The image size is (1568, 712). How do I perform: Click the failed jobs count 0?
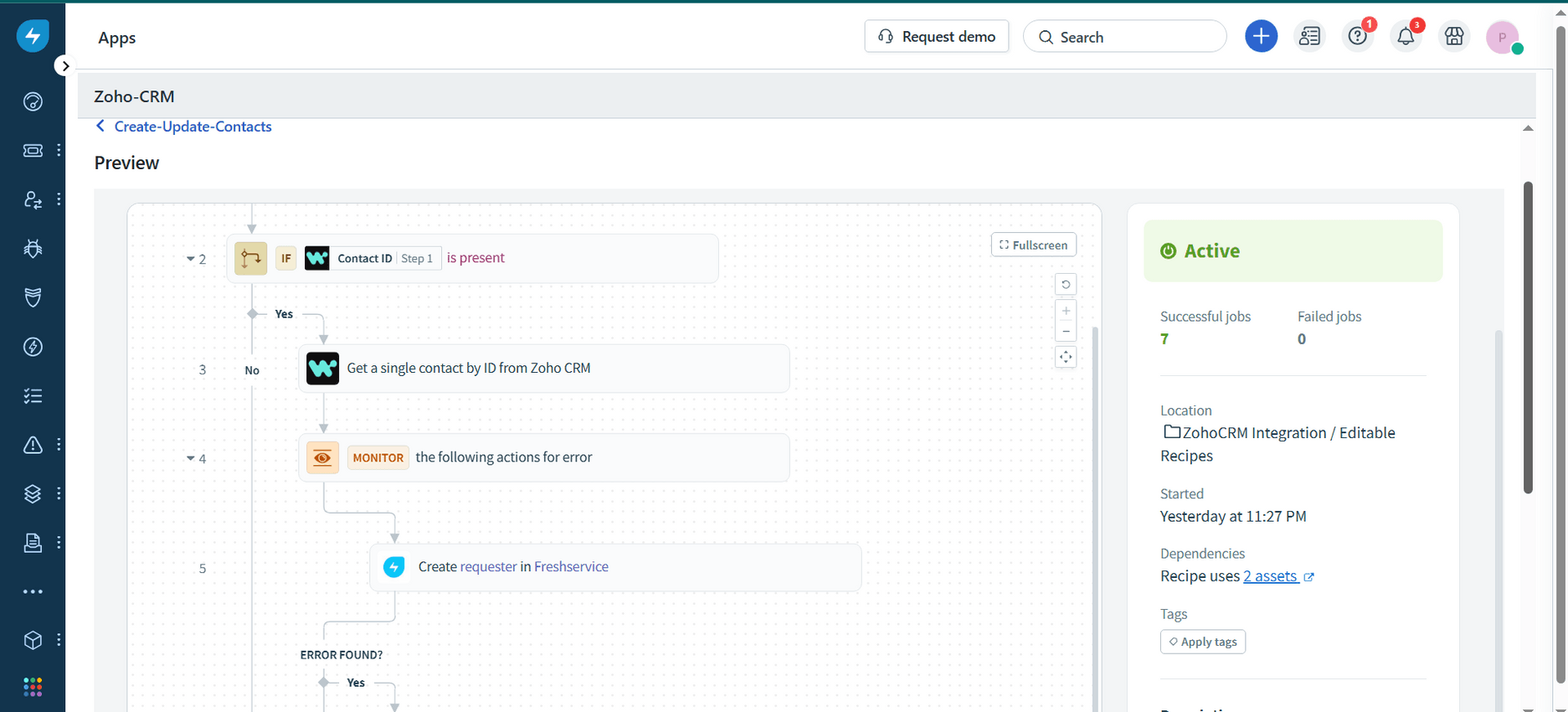[1302, 339]
